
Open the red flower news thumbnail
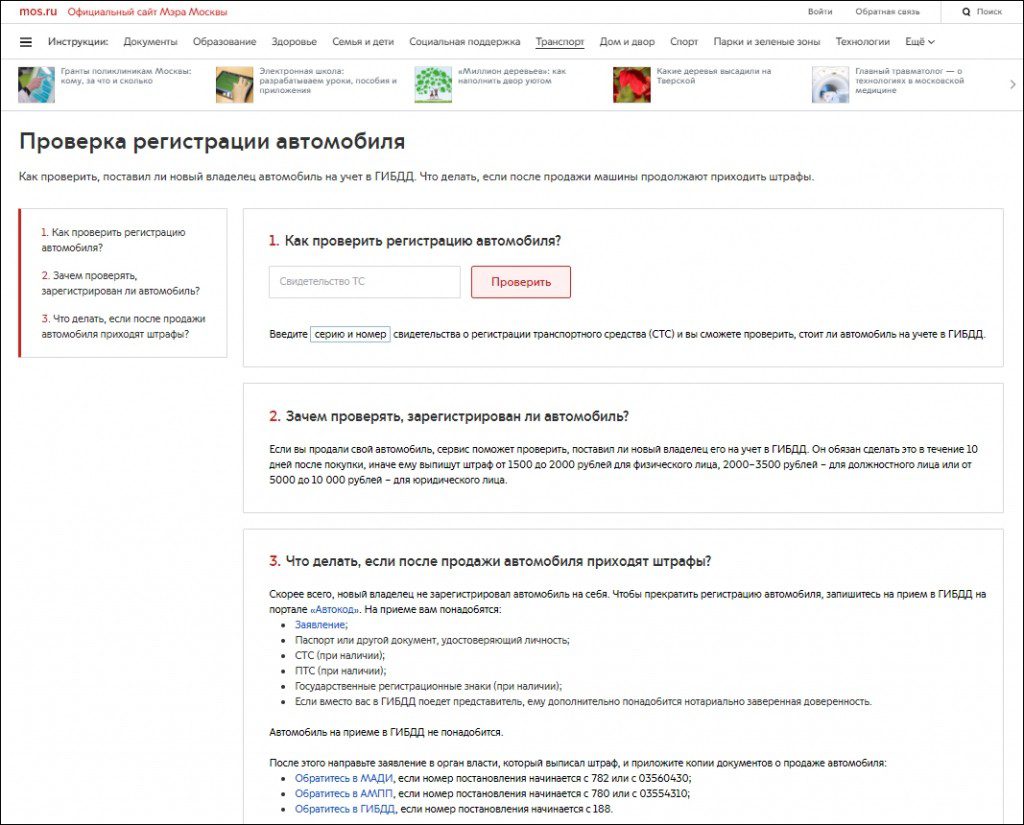point(631,85)
